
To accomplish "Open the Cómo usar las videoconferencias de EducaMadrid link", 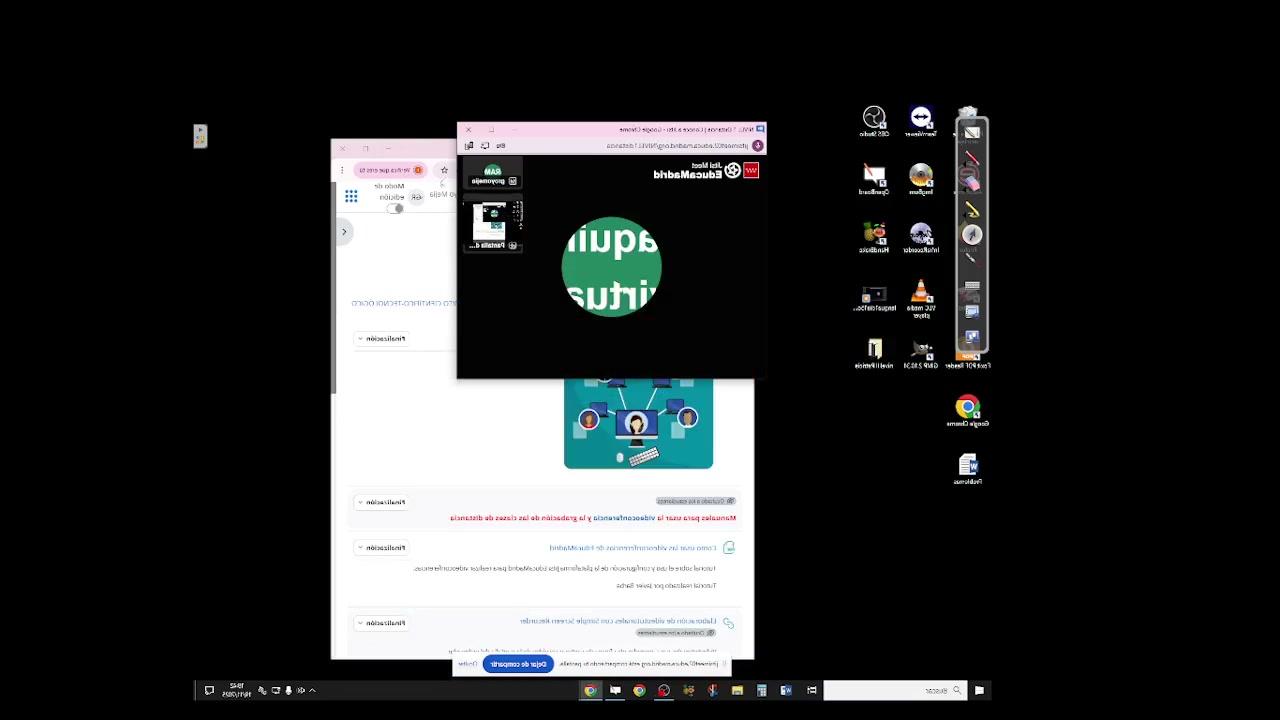I will click(x=633, y=548).
